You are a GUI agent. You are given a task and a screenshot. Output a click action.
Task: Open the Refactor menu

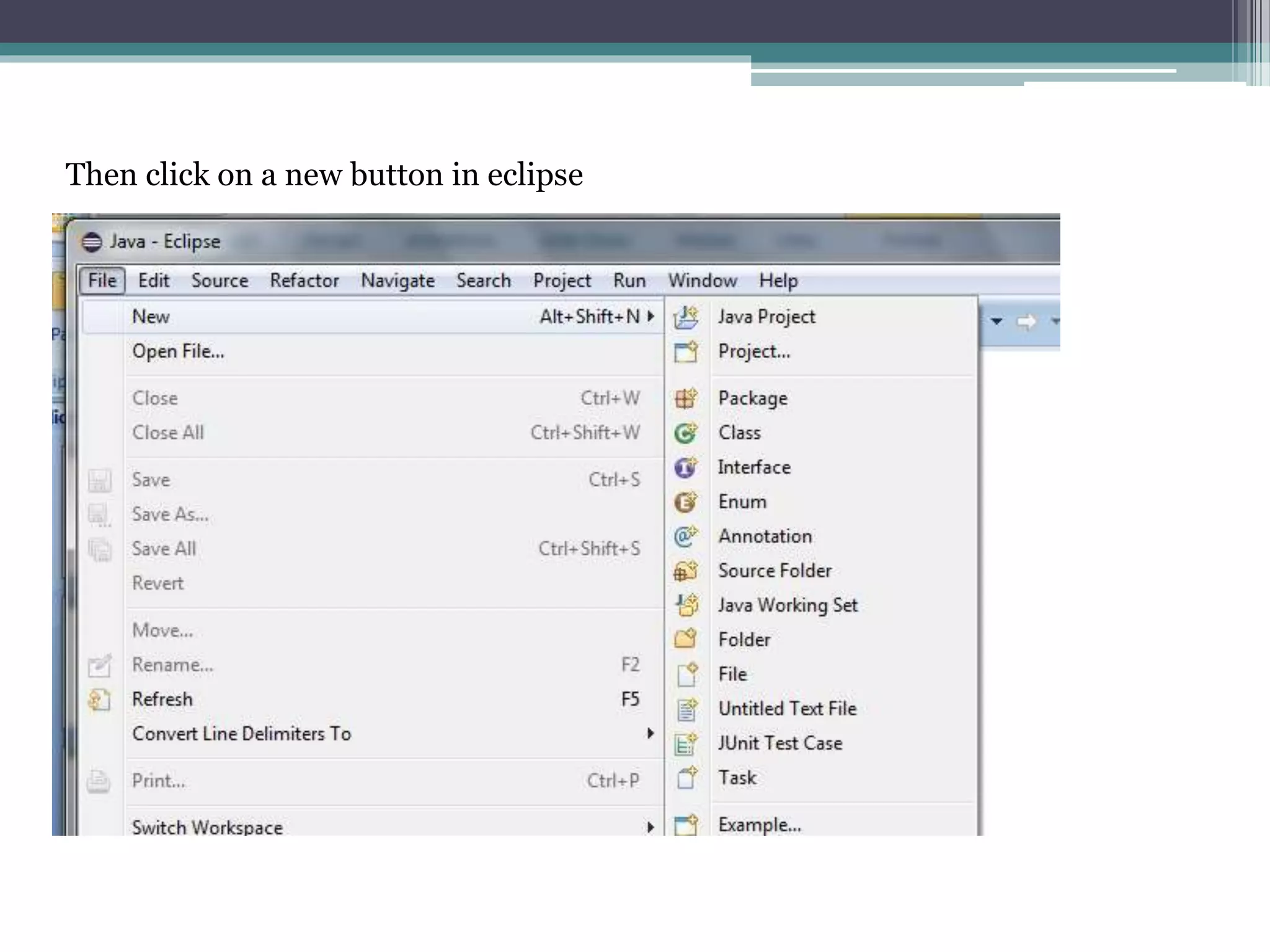(x=304, y=281)
